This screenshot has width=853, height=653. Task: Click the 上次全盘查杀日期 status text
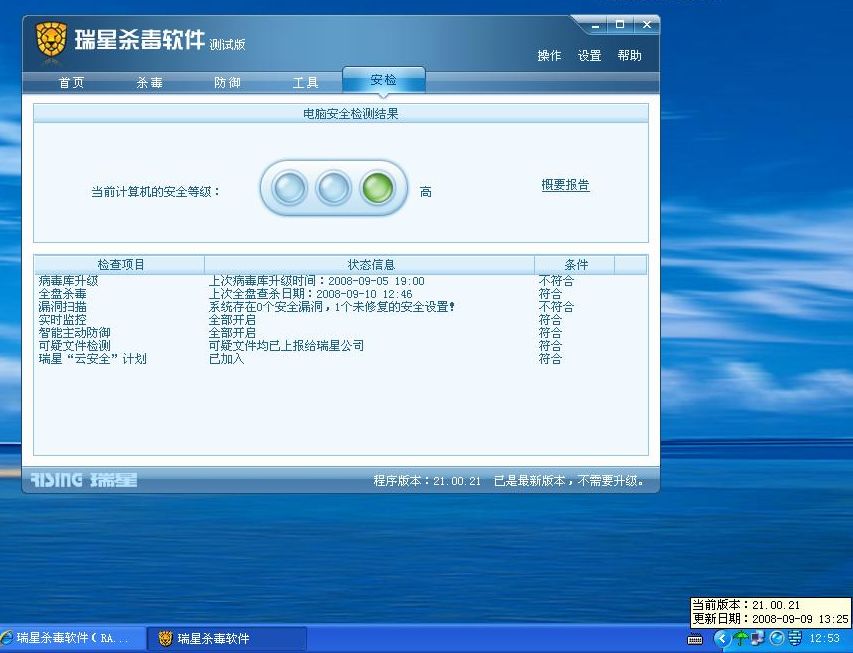311,294
